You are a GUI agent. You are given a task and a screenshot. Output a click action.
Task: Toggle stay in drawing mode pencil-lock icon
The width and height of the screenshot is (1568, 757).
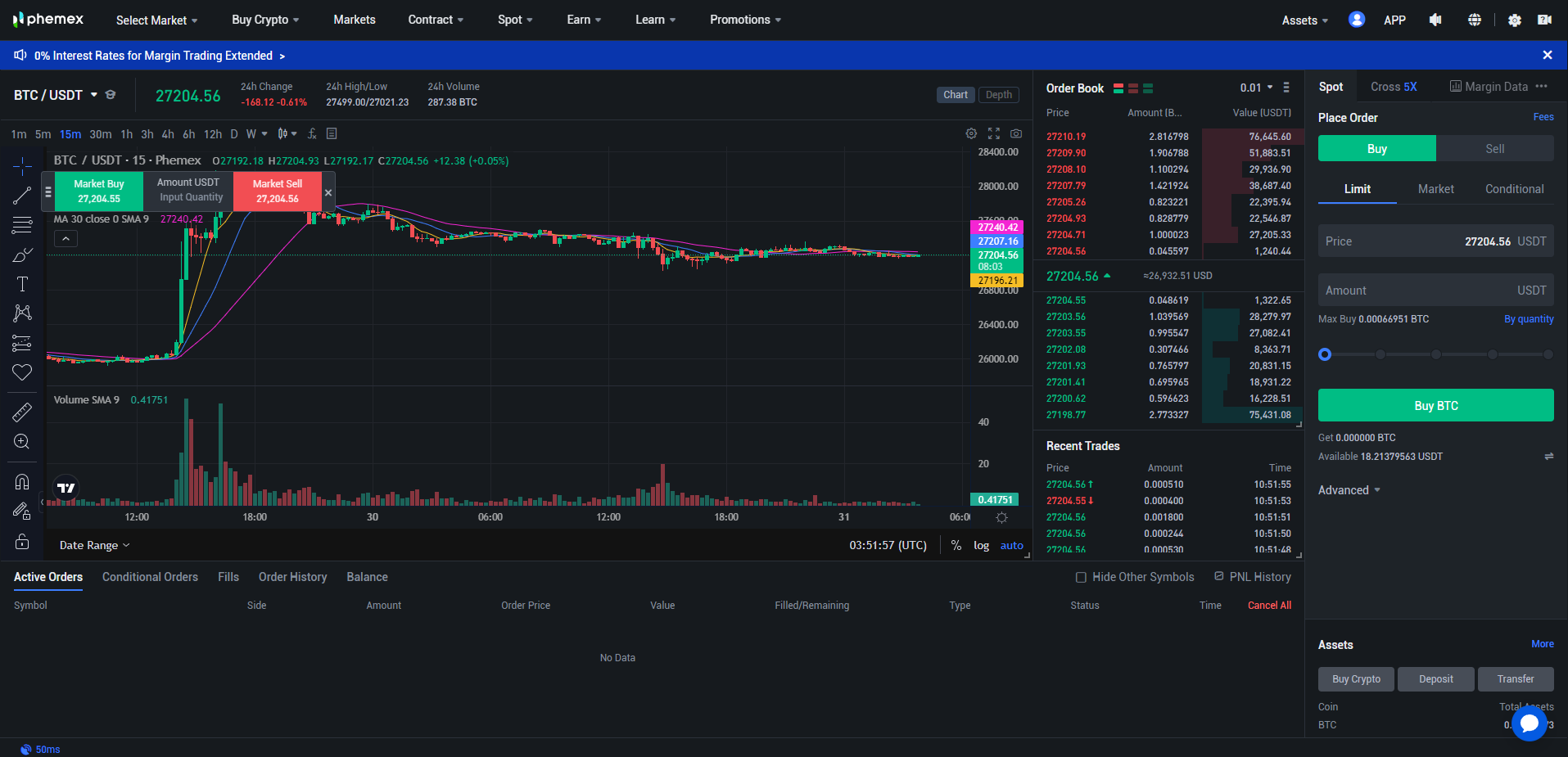pyautogui.click(x=22, y=511)
